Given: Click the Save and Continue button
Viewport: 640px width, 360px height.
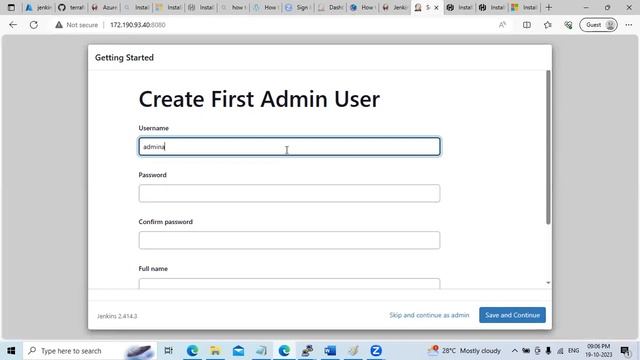Looking at the screenshot, I should click(x=512, y=315).
